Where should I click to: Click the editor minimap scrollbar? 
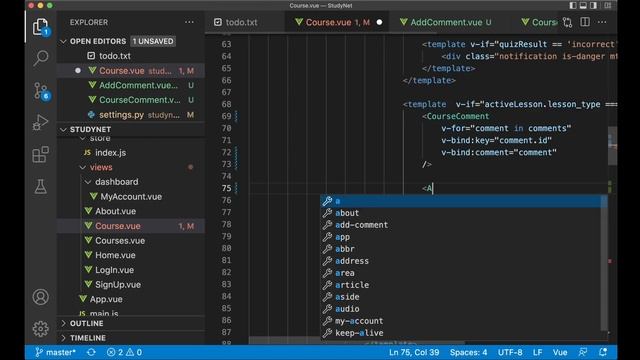[x=612, y=146]
